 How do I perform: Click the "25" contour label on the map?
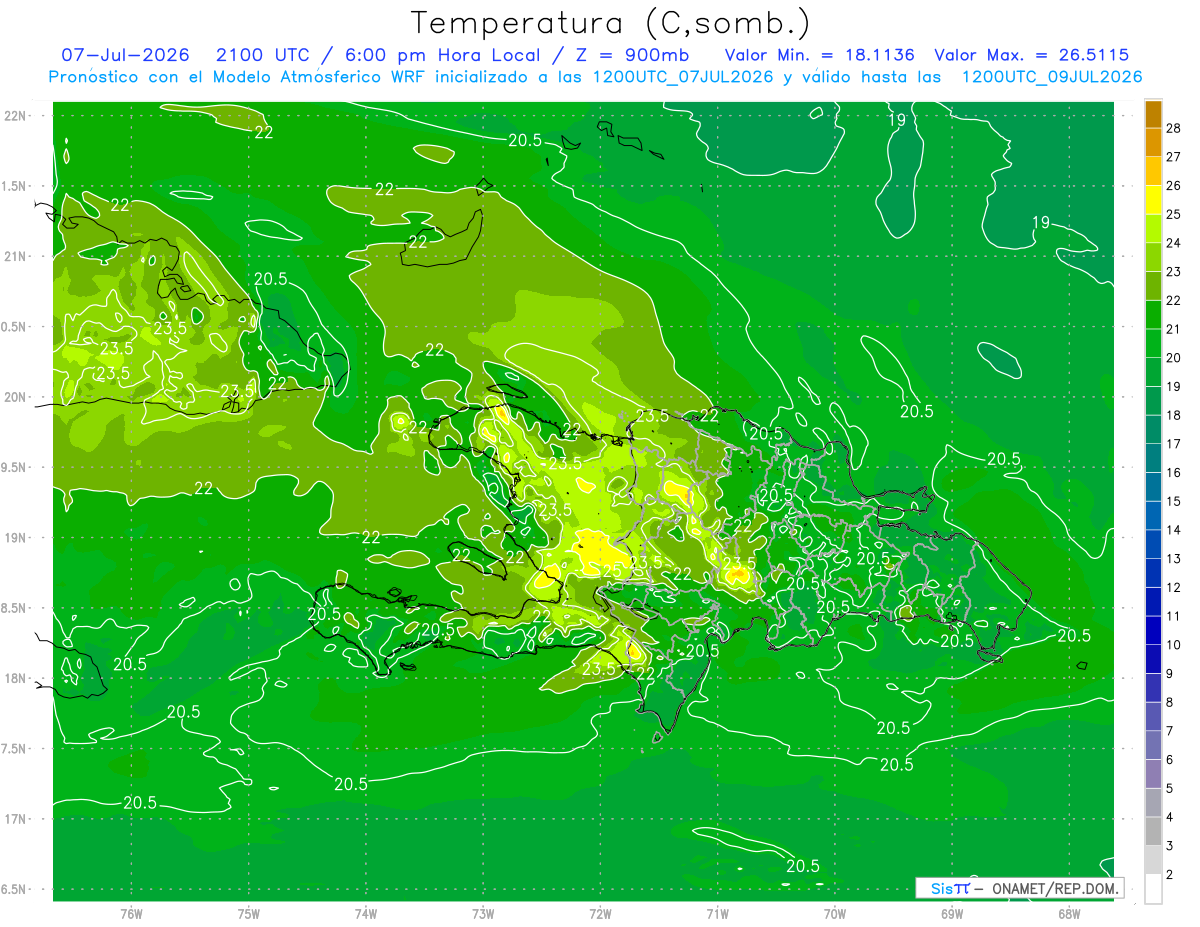pyautogui.click(x=612, y=570)
